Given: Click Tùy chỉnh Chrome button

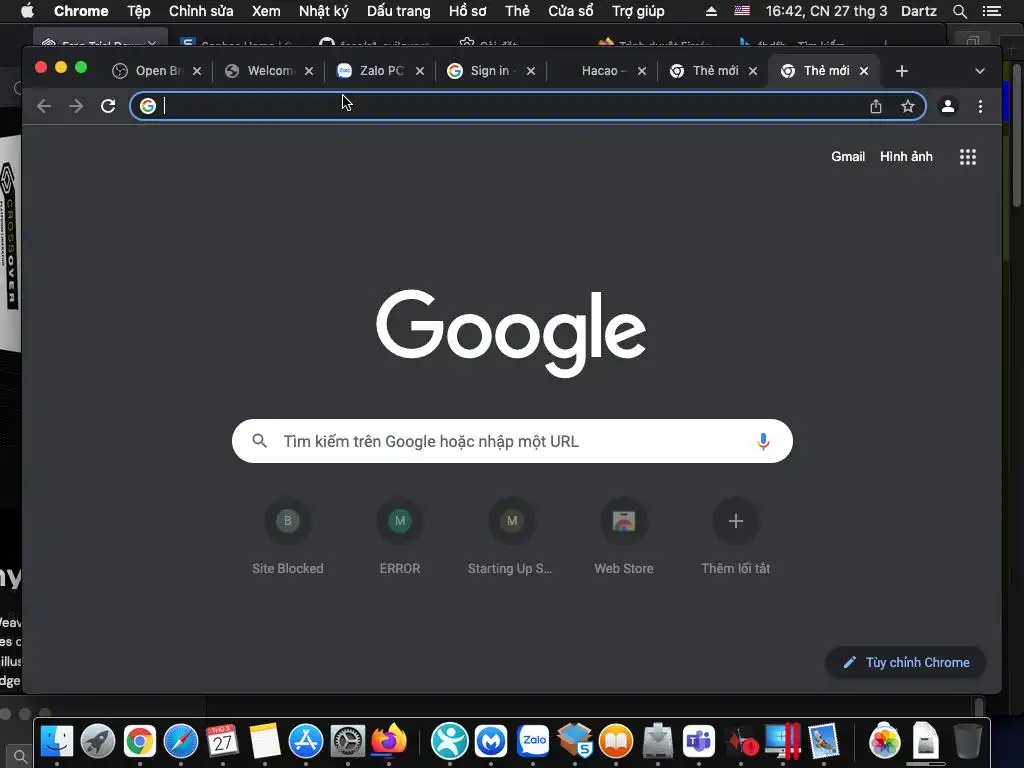Looking at the screenshot, I should (906, 662).
